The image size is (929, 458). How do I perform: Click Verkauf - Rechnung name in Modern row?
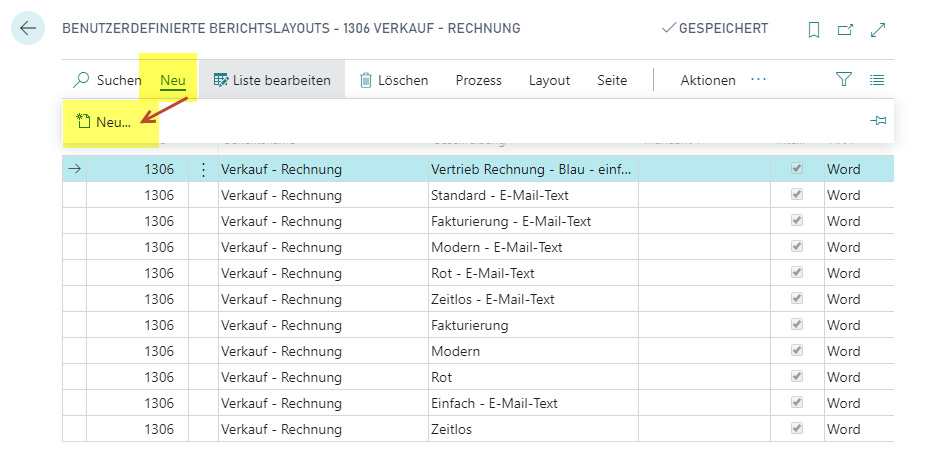click(281, 351)
